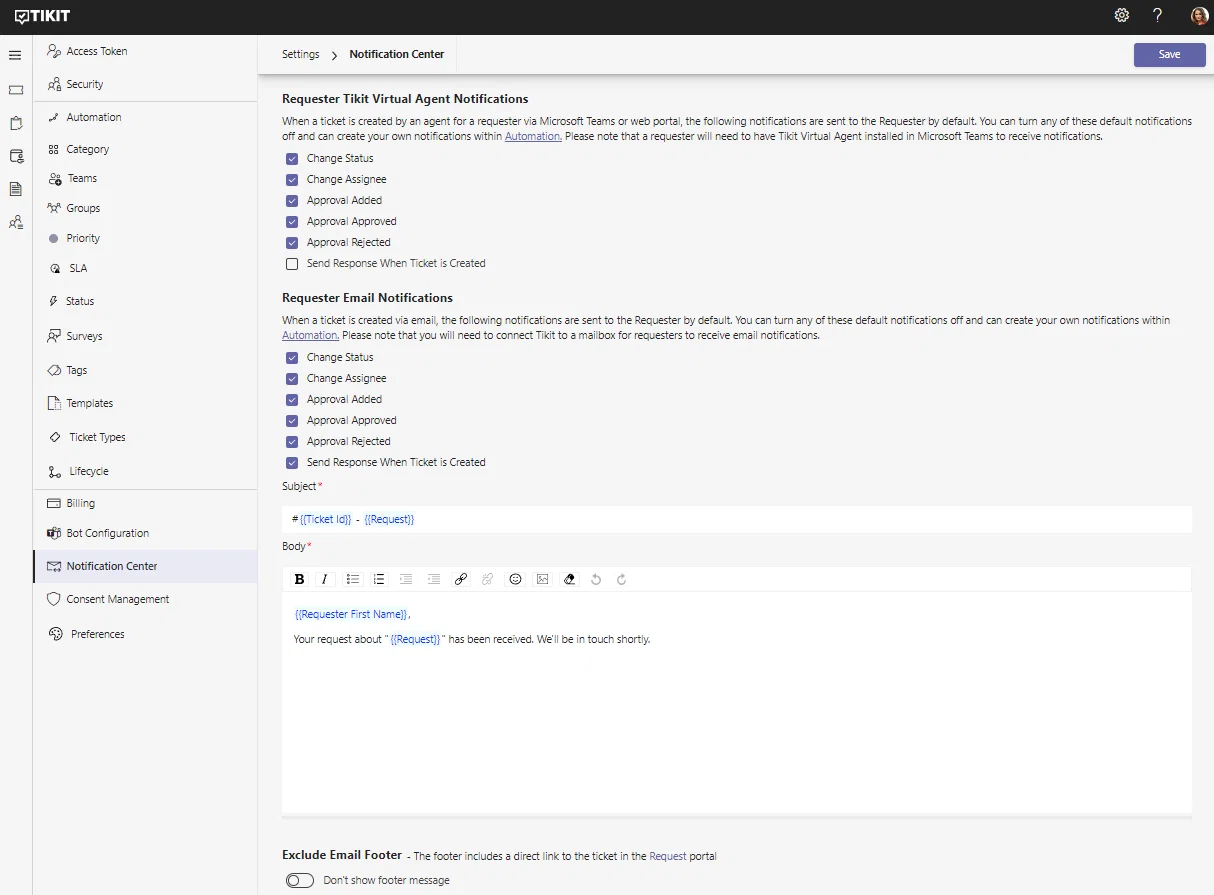Insert a bulleted list in the body

(353, 579)
